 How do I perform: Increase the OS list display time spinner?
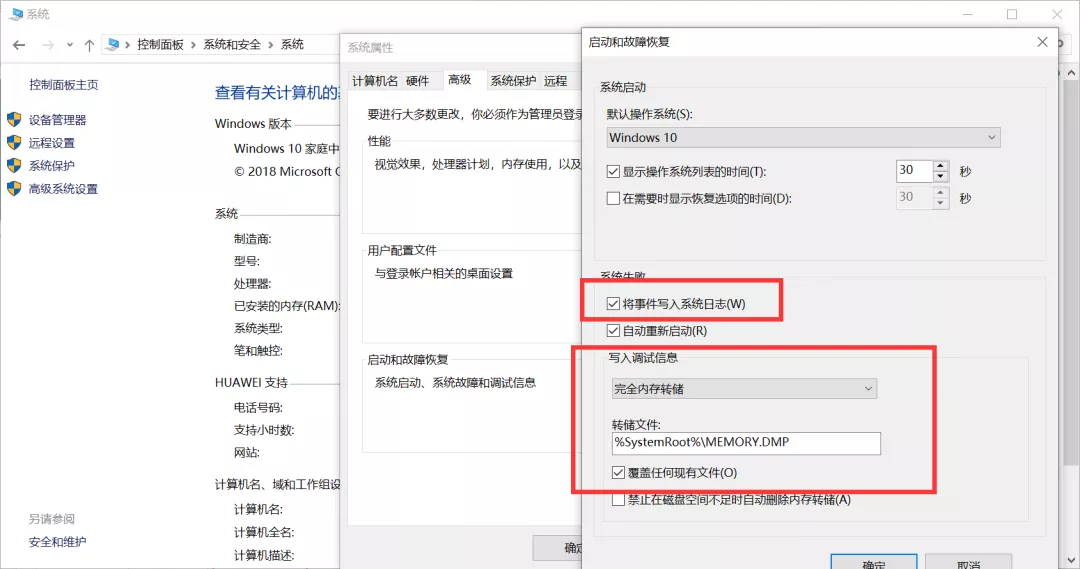pyautogui.click(x=940, y=166)
